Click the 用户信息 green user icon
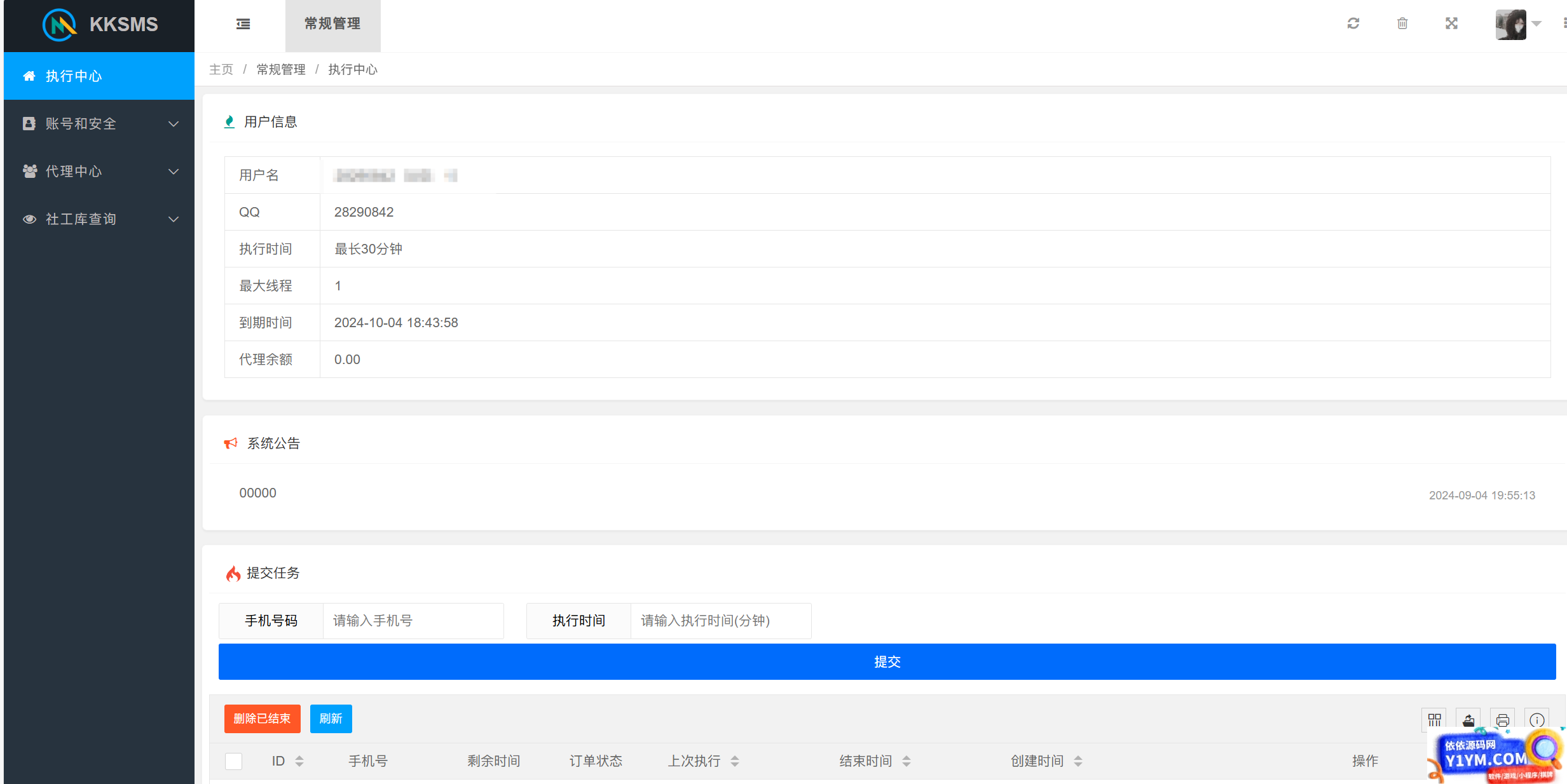This screenshot has height=784, width=1567. pos(229,121)
